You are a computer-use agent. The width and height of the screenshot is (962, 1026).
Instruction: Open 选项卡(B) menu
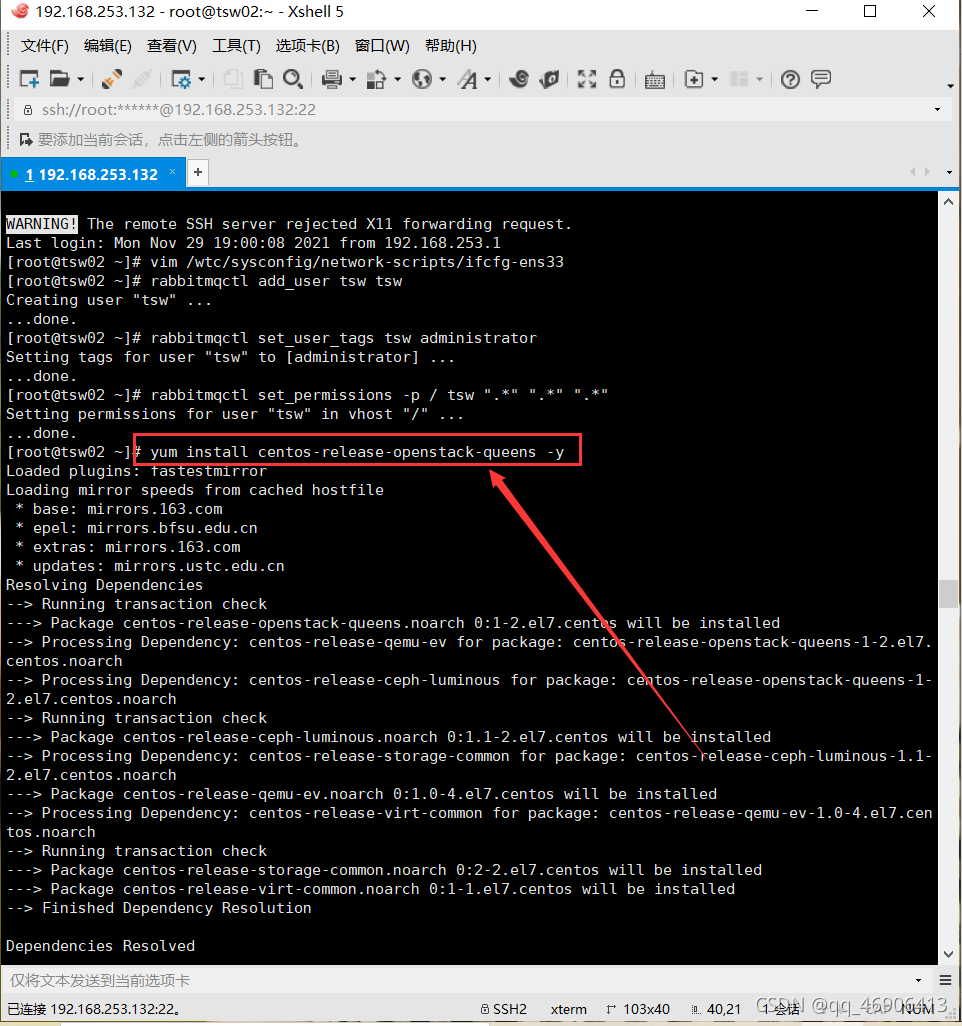point(308,46)
